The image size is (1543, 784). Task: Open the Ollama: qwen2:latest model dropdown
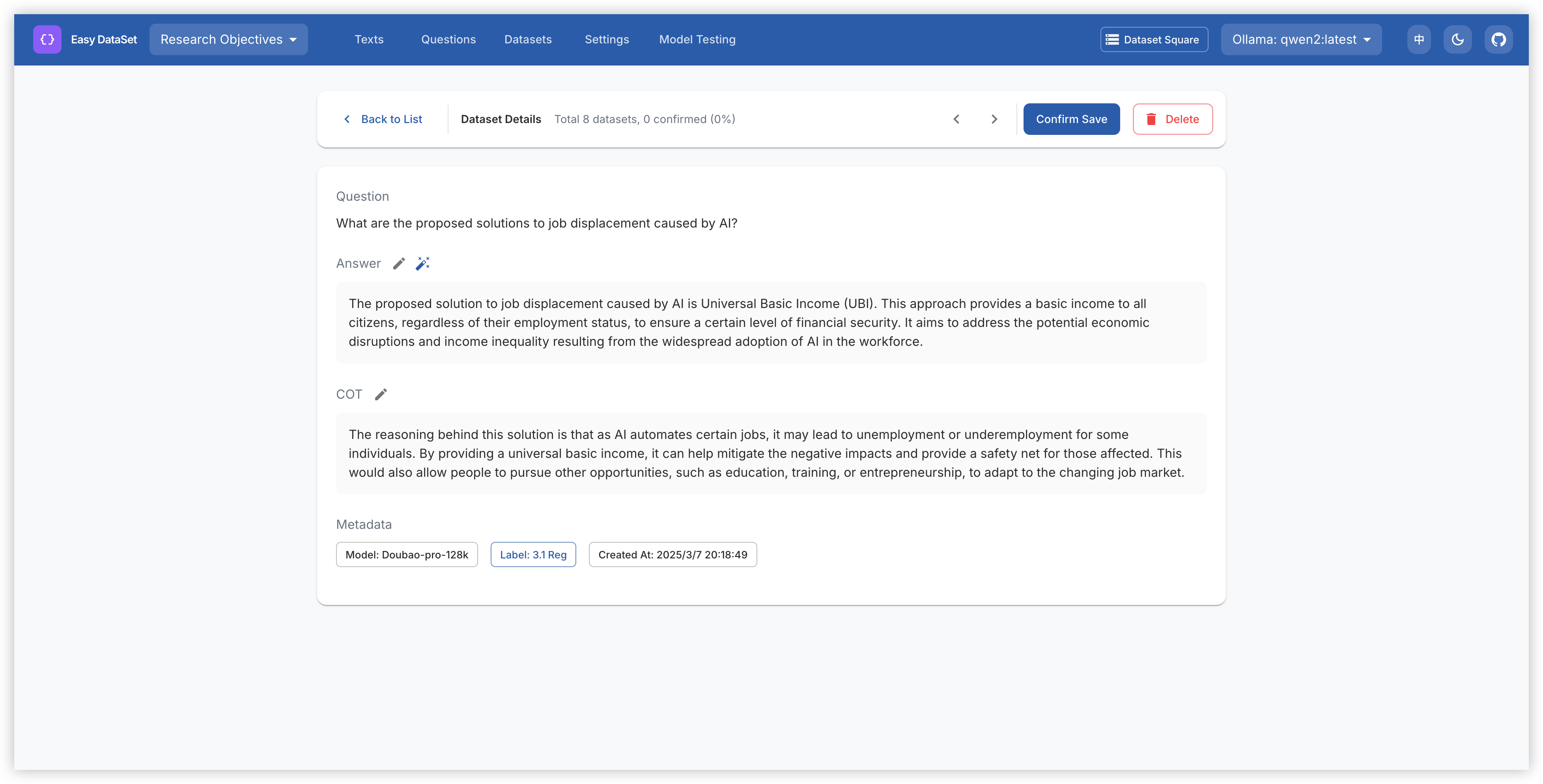1301,39
